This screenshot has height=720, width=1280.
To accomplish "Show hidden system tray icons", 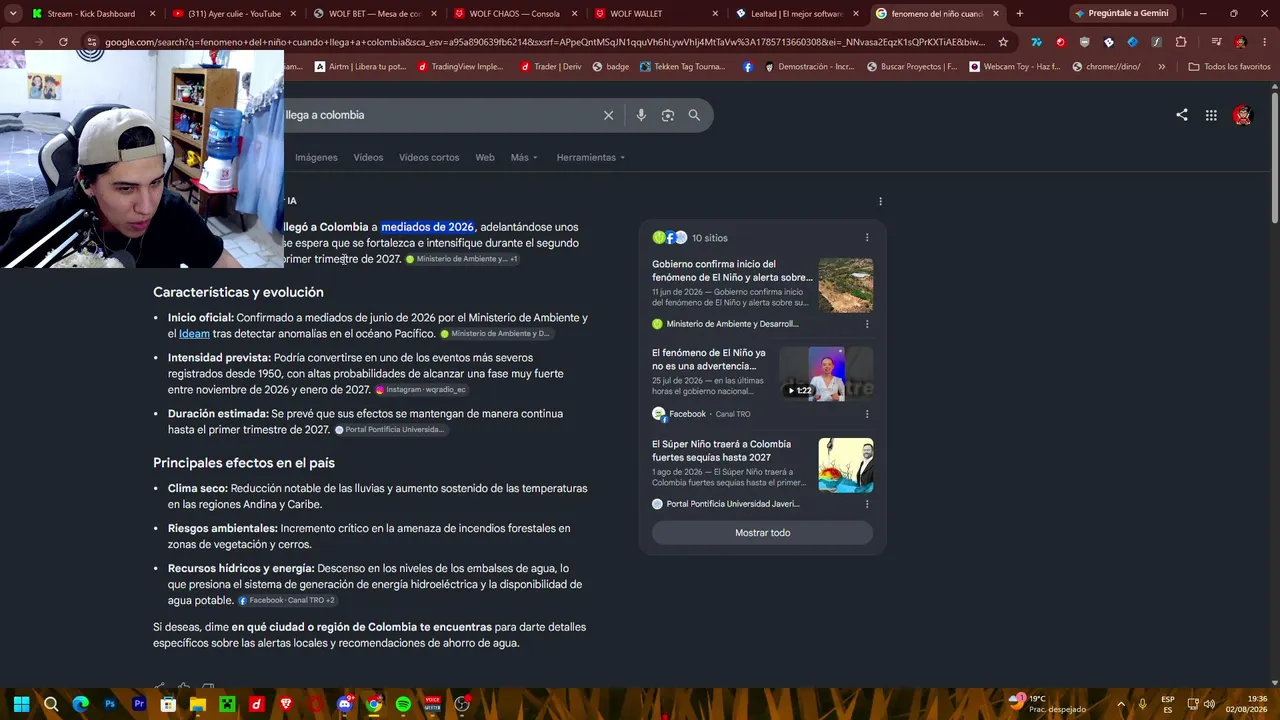I will (x=1121, y=704).
